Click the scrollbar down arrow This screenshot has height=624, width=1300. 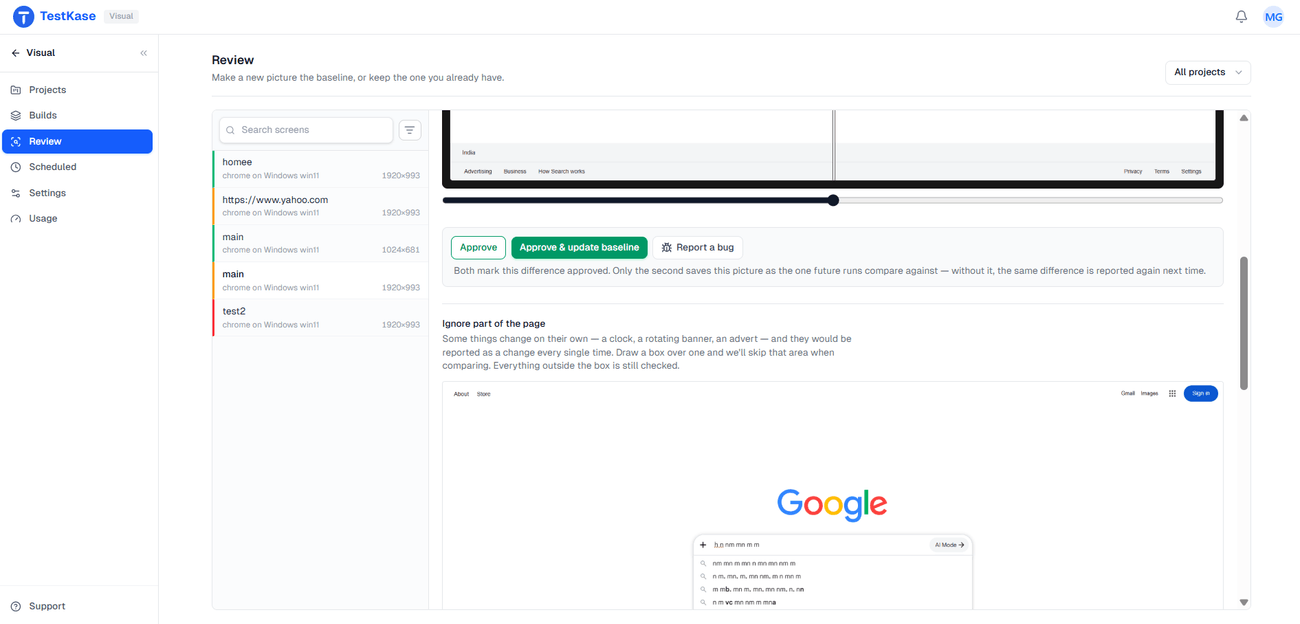pos(1244,602)
